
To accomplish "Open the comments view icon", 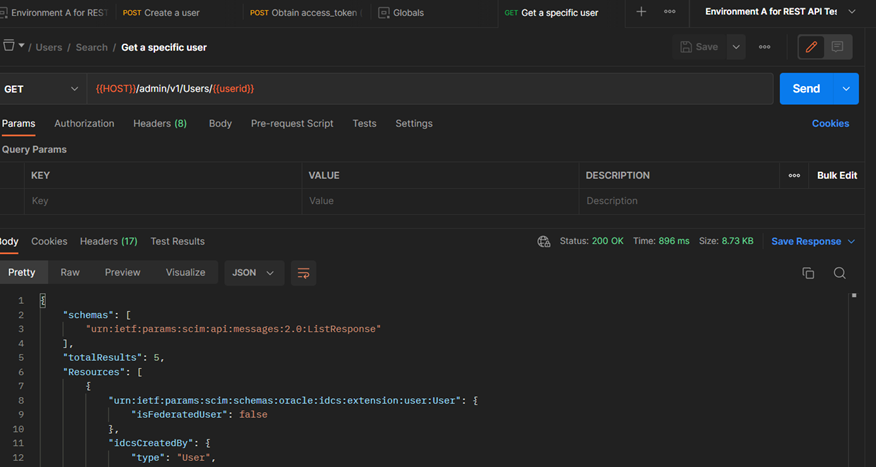I will pos(837,47).
